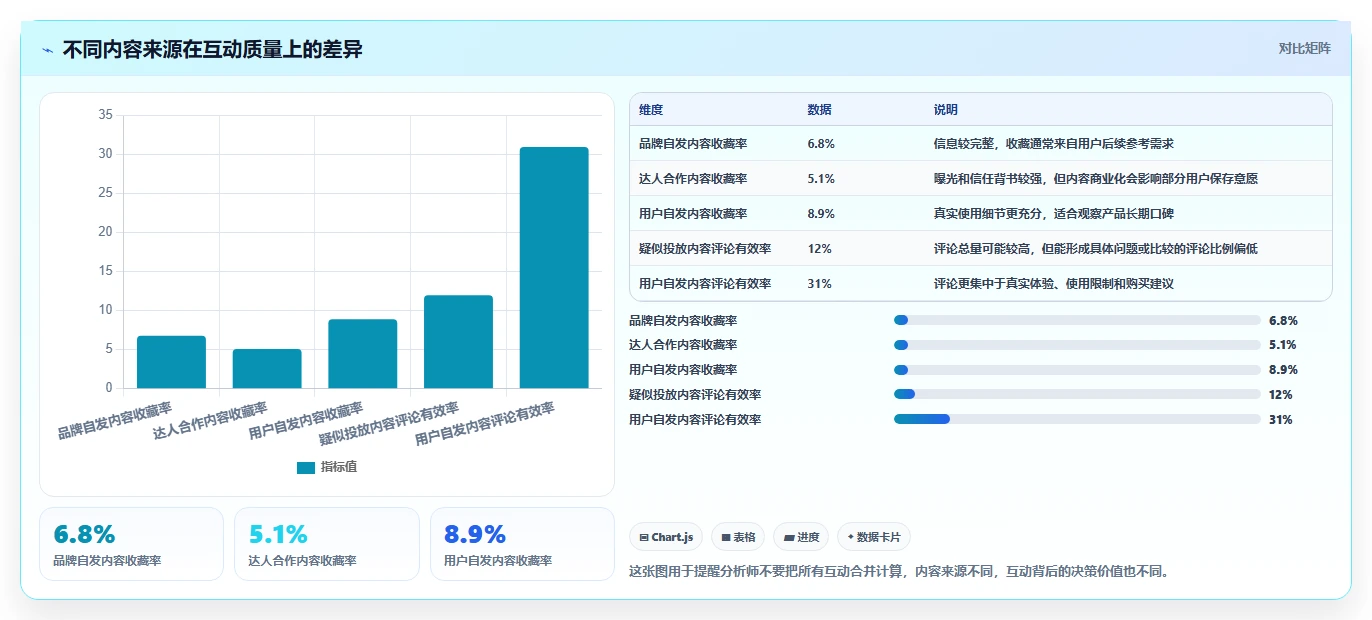
Task: Click the 维度 table column header
Action: [651, 110]
